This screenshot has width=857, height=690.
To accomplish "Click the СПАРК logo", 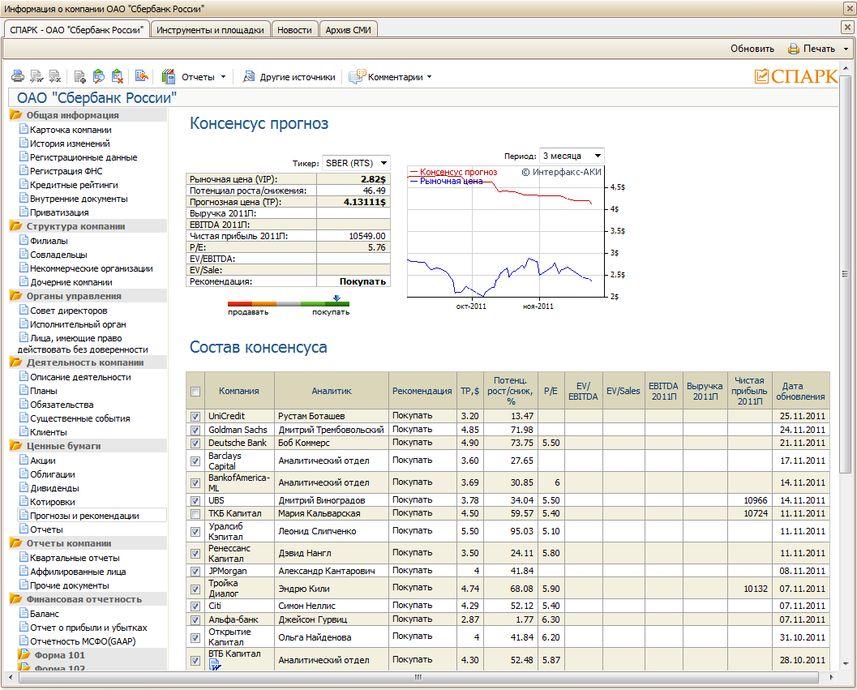I will tap(795, 77).
